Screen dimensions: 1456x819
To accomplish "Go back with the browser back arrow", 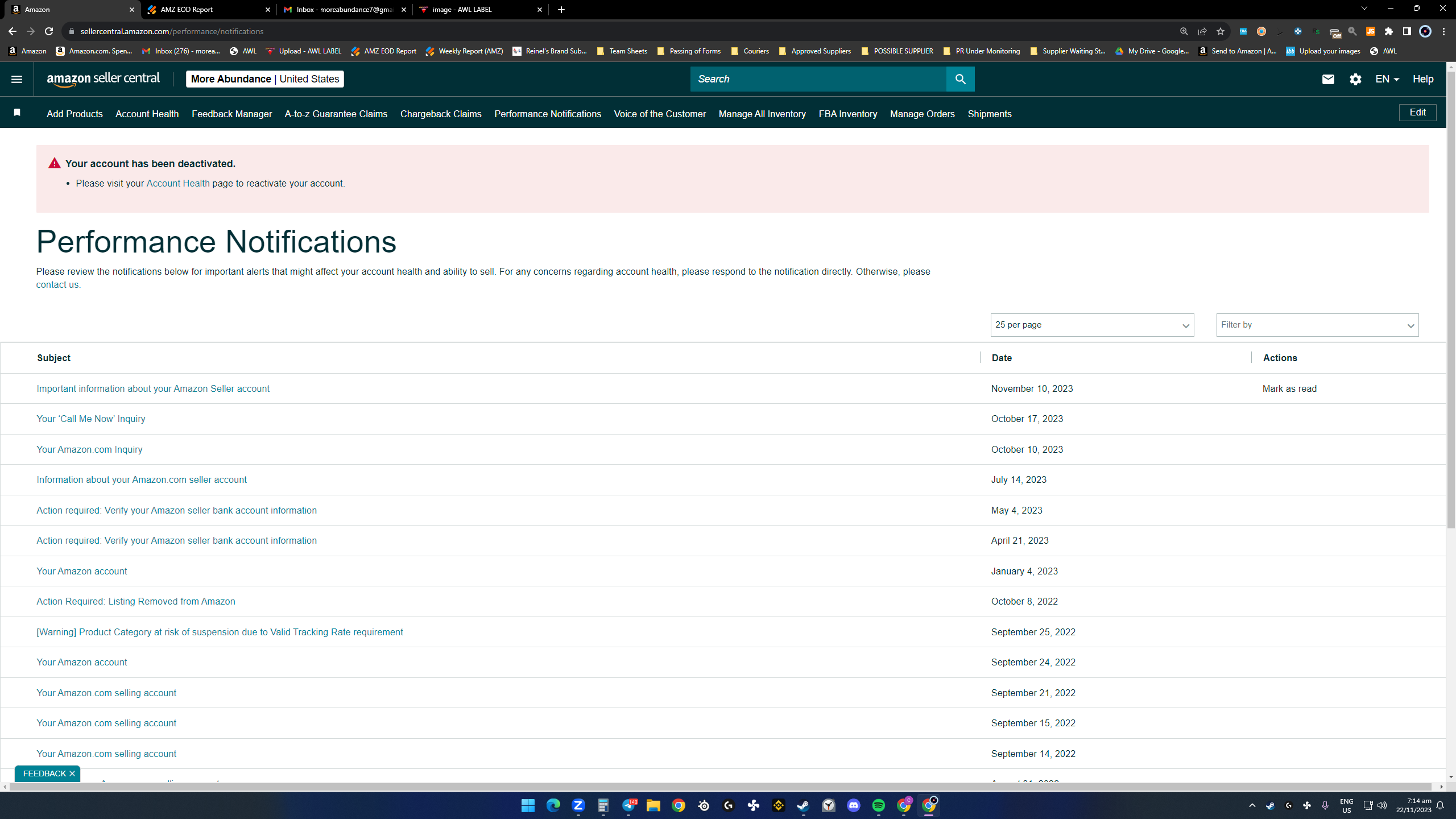I will pyautogui.click(x=13, y=31).
